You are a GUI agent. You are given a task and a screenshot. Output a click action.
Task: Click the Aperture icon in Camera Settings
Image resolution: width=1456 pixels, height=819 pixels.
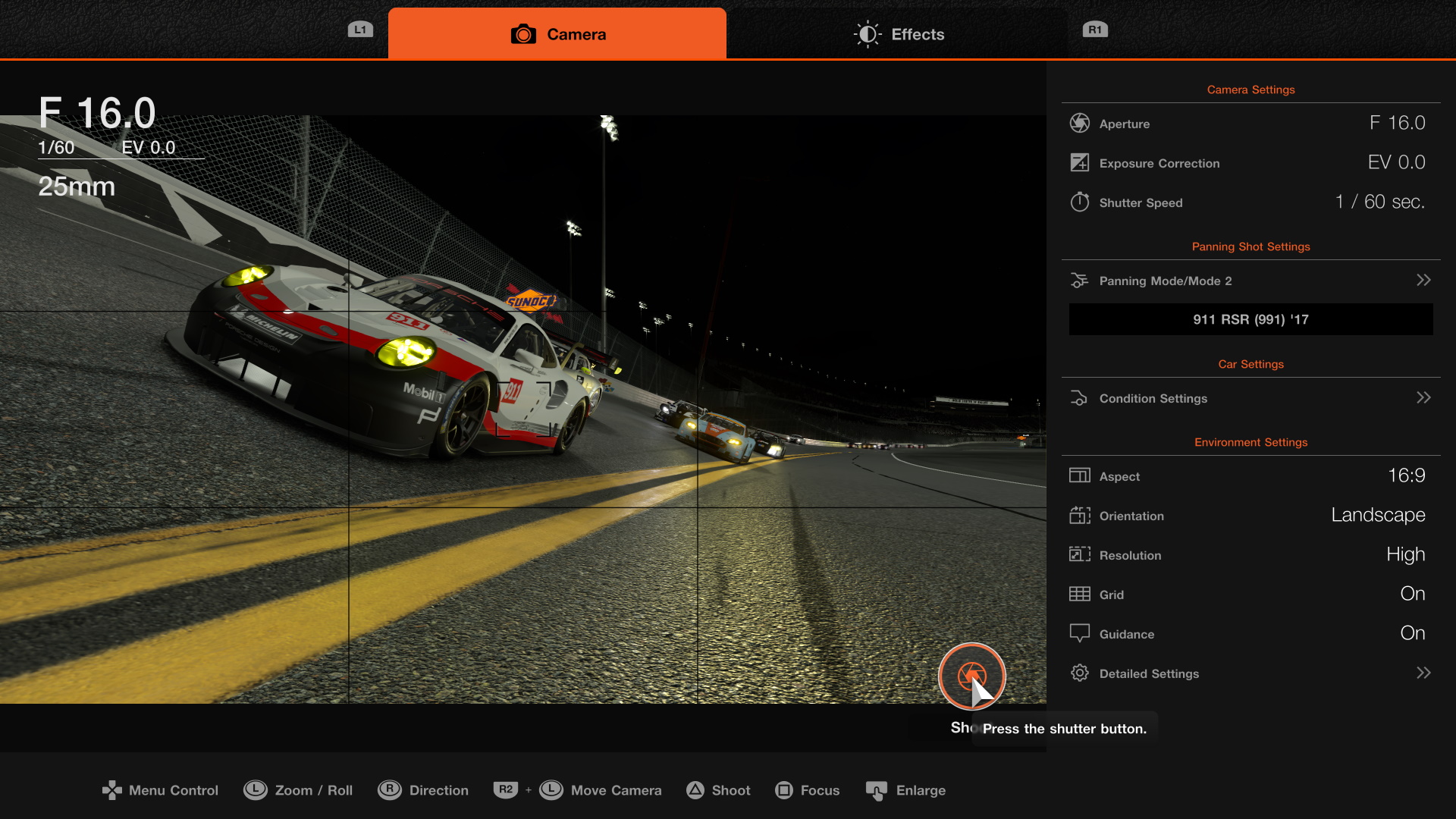[1080, 123]
